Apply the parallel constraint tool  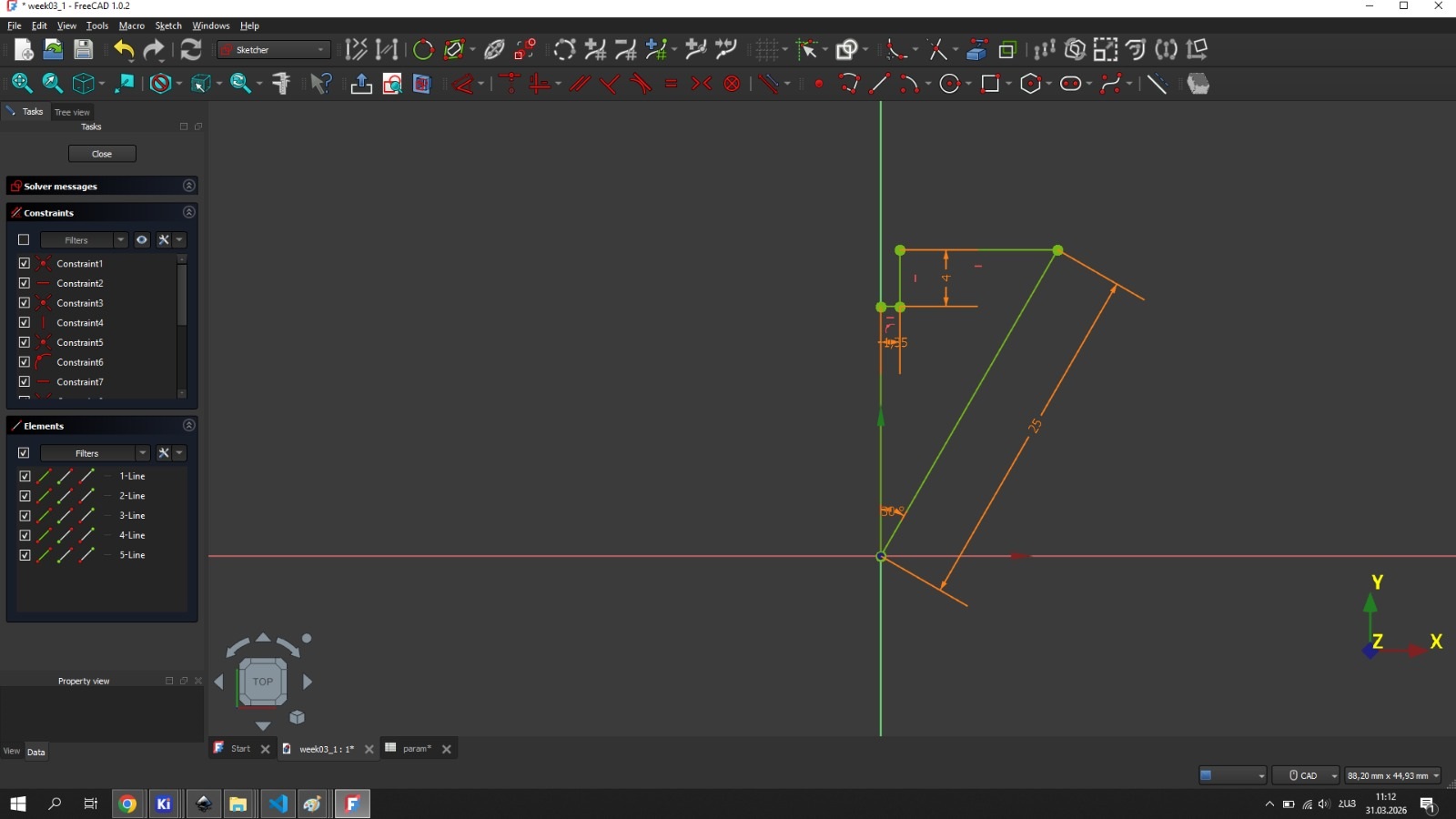[x=580, y=84]
